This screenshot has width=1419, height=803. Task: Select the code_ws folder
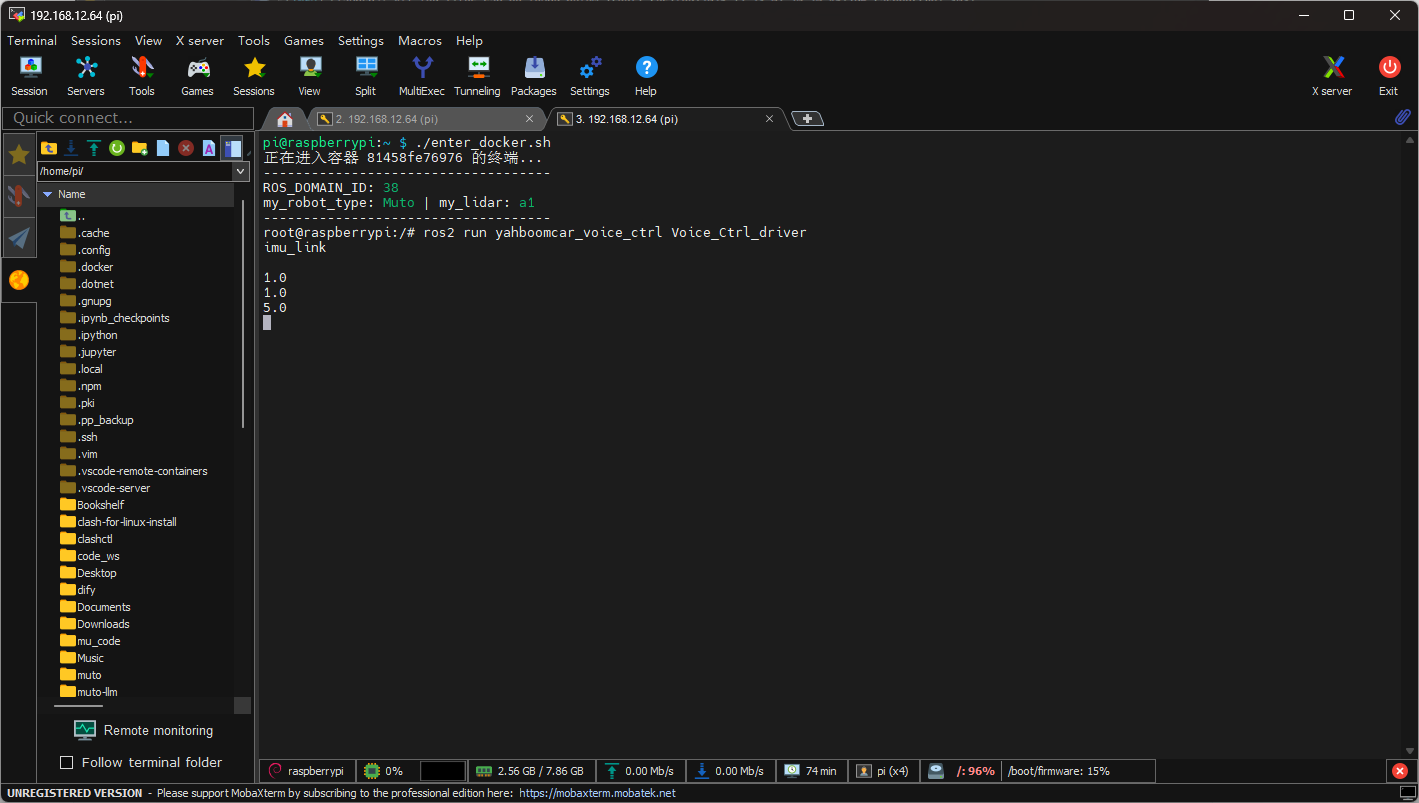point(98,556)
